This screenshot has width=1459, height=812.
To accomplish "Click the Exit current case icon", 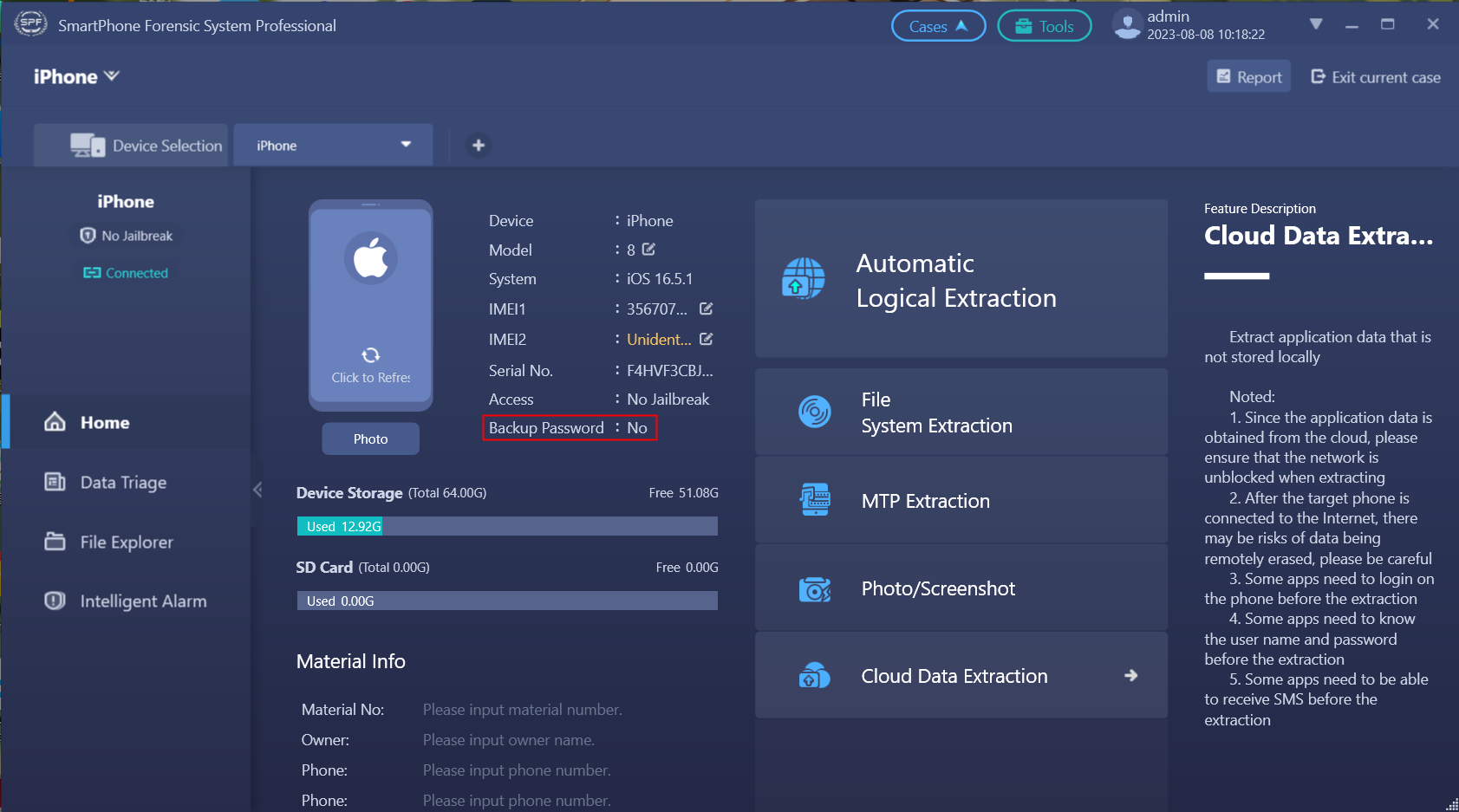I will (x=1318, y=76).
